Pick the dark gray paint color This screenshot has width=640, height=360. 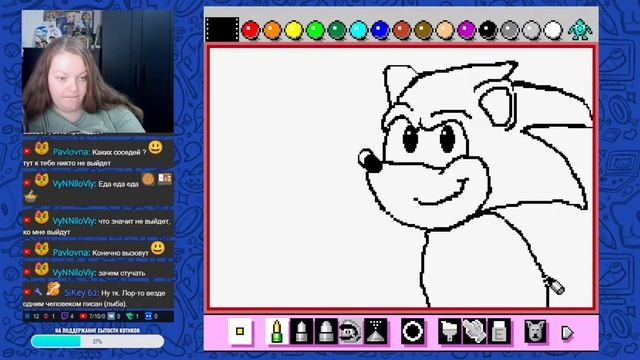click(509, 30)
